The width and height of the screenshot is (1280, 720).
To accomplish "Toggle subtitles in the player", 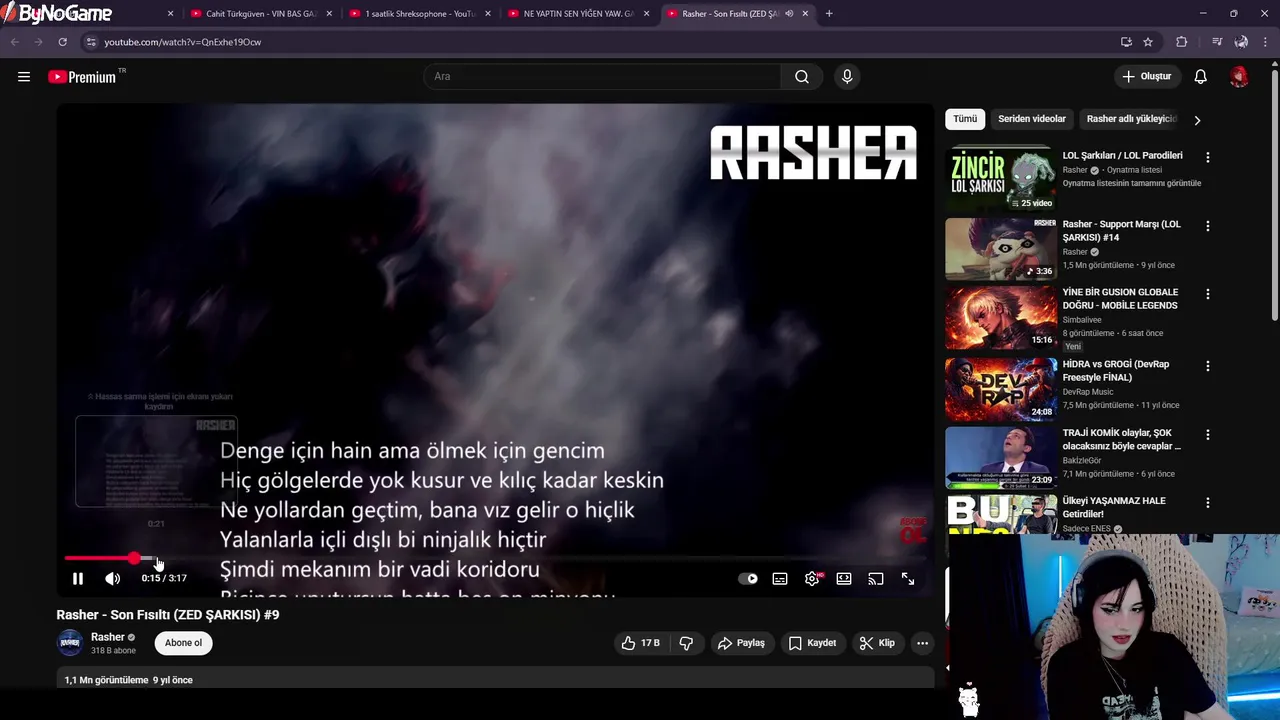I will click(x=780, y=578).
